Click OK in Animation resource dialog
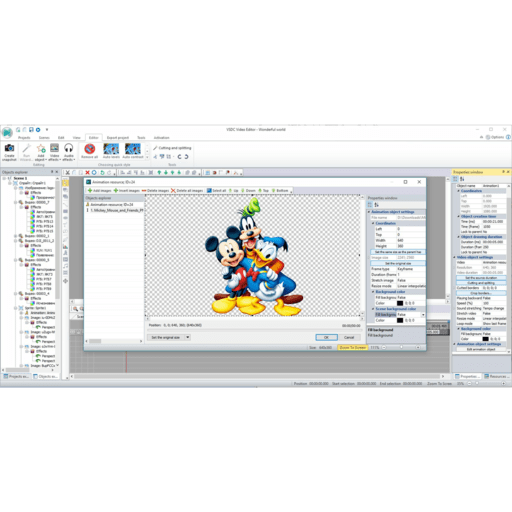Image resolution: width=512 pixels, height=512 pixels. [x=326, y=337]
